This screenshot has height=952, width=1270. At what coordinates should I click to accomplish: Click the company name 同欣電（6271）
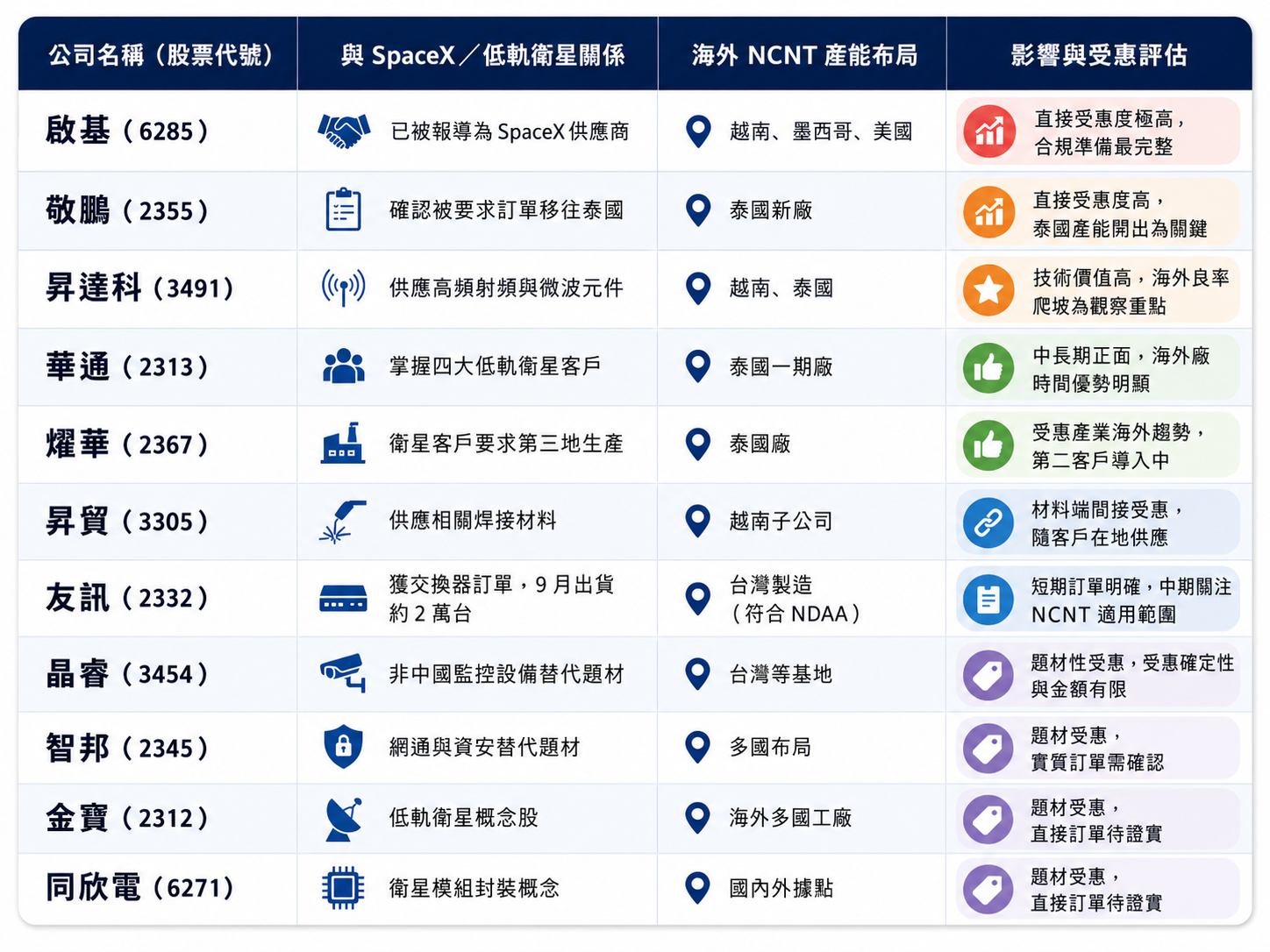140,888
